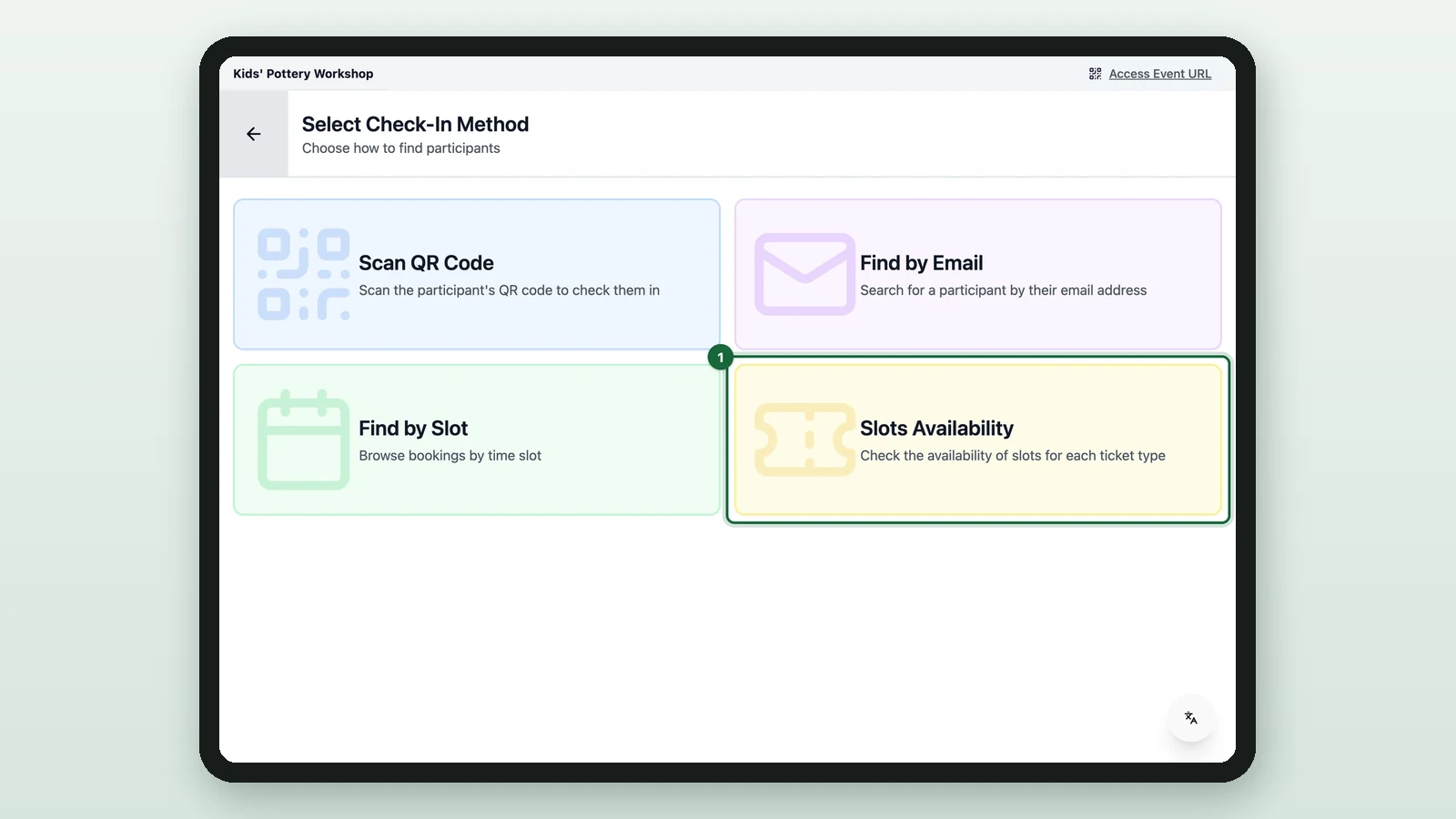Image resolution: width=1456 pixels, height=819 pixels.
Task: Go back using the left arrow button
Action: point(254,134)
